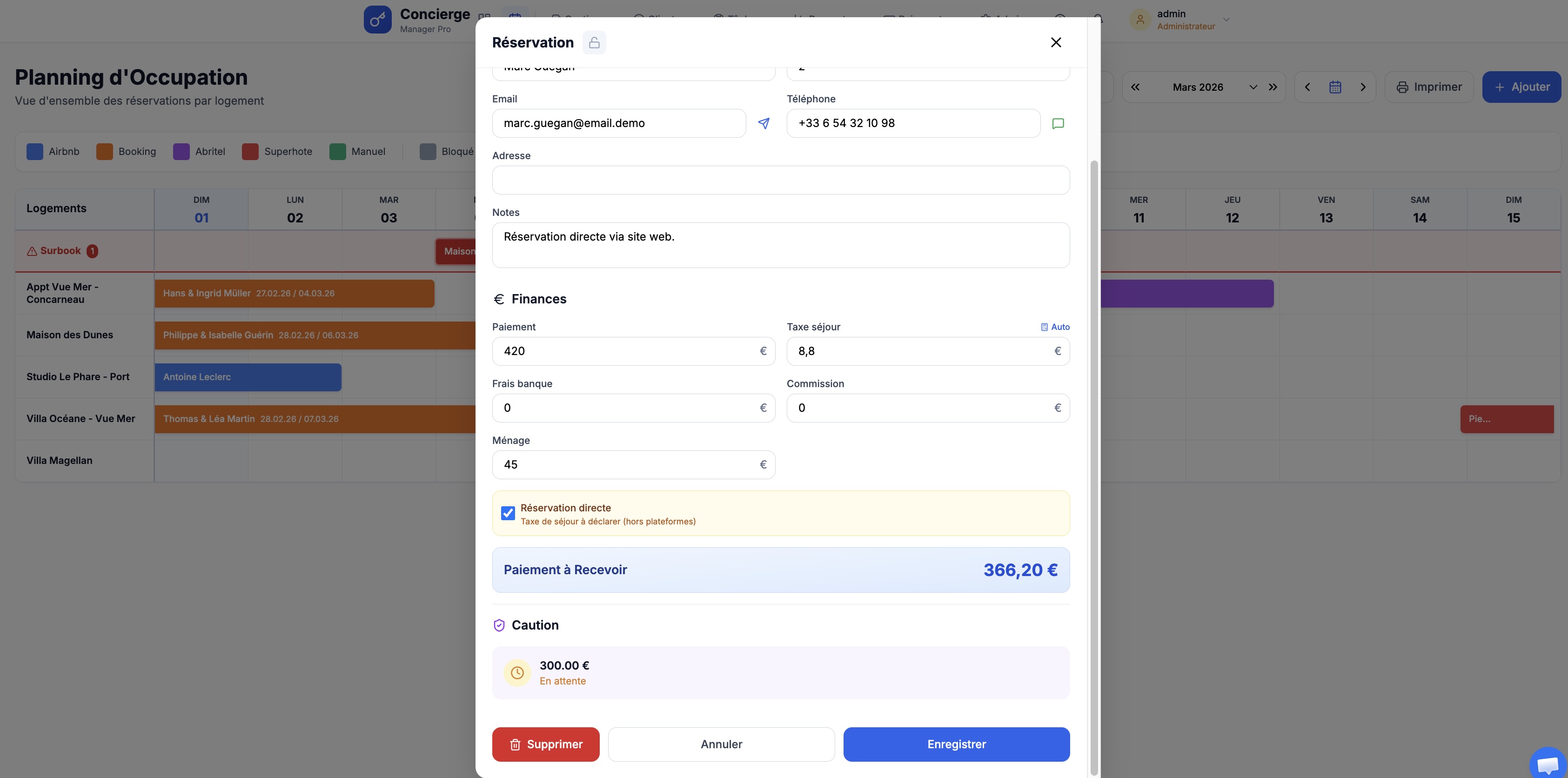Click the Supprimer button
Image resolution: width=1568 pixels, height=778 pixels.
(x=545, y=744)
